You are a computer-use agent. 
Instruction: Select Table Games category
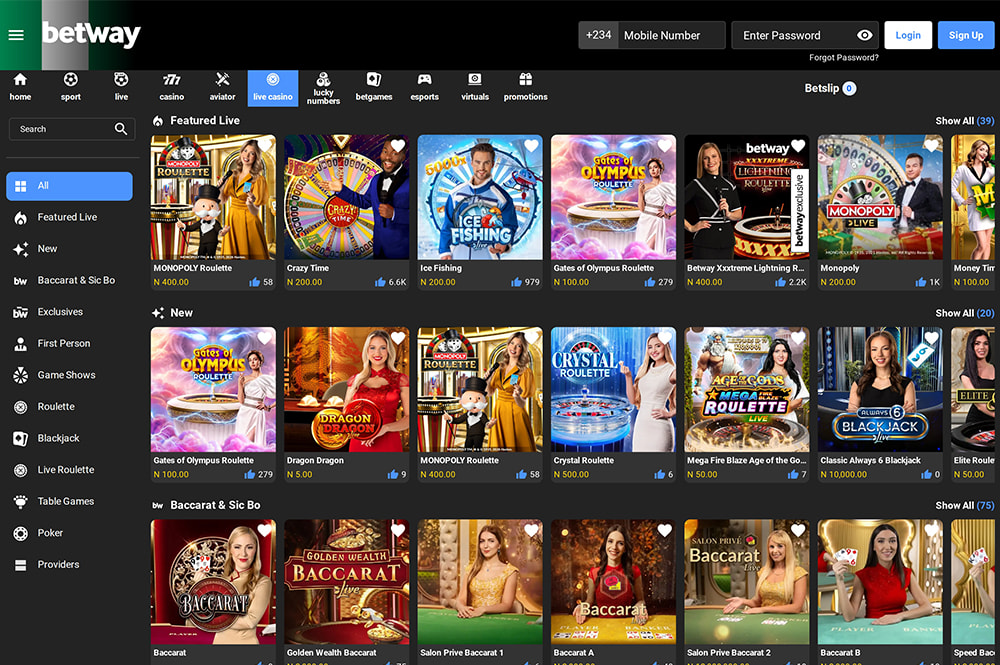[70, 501]
